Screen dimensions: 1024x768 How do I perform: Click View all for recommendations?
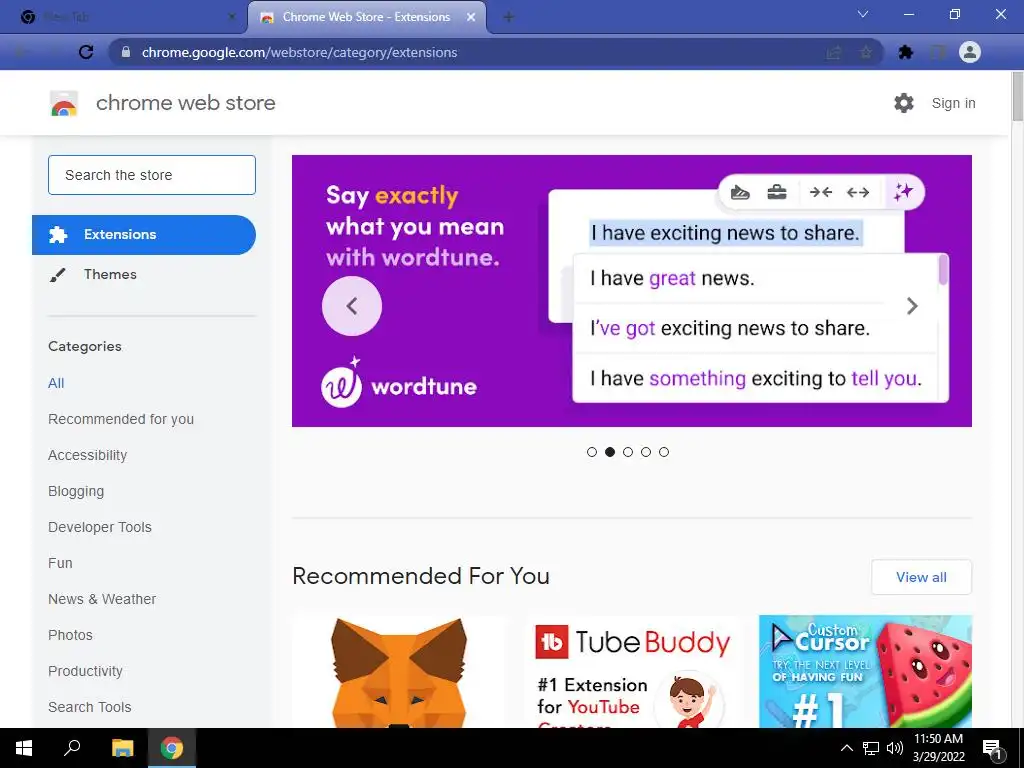[921, 577]
